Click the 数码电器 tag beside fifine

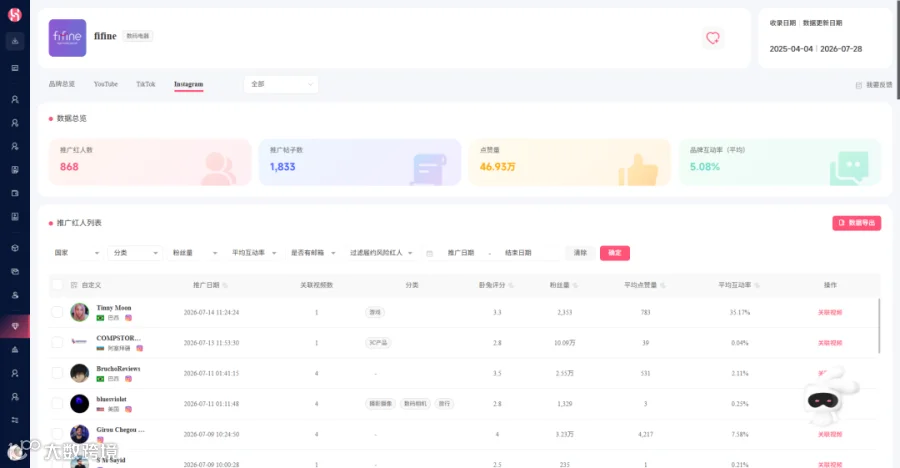(x=138, y=36)
